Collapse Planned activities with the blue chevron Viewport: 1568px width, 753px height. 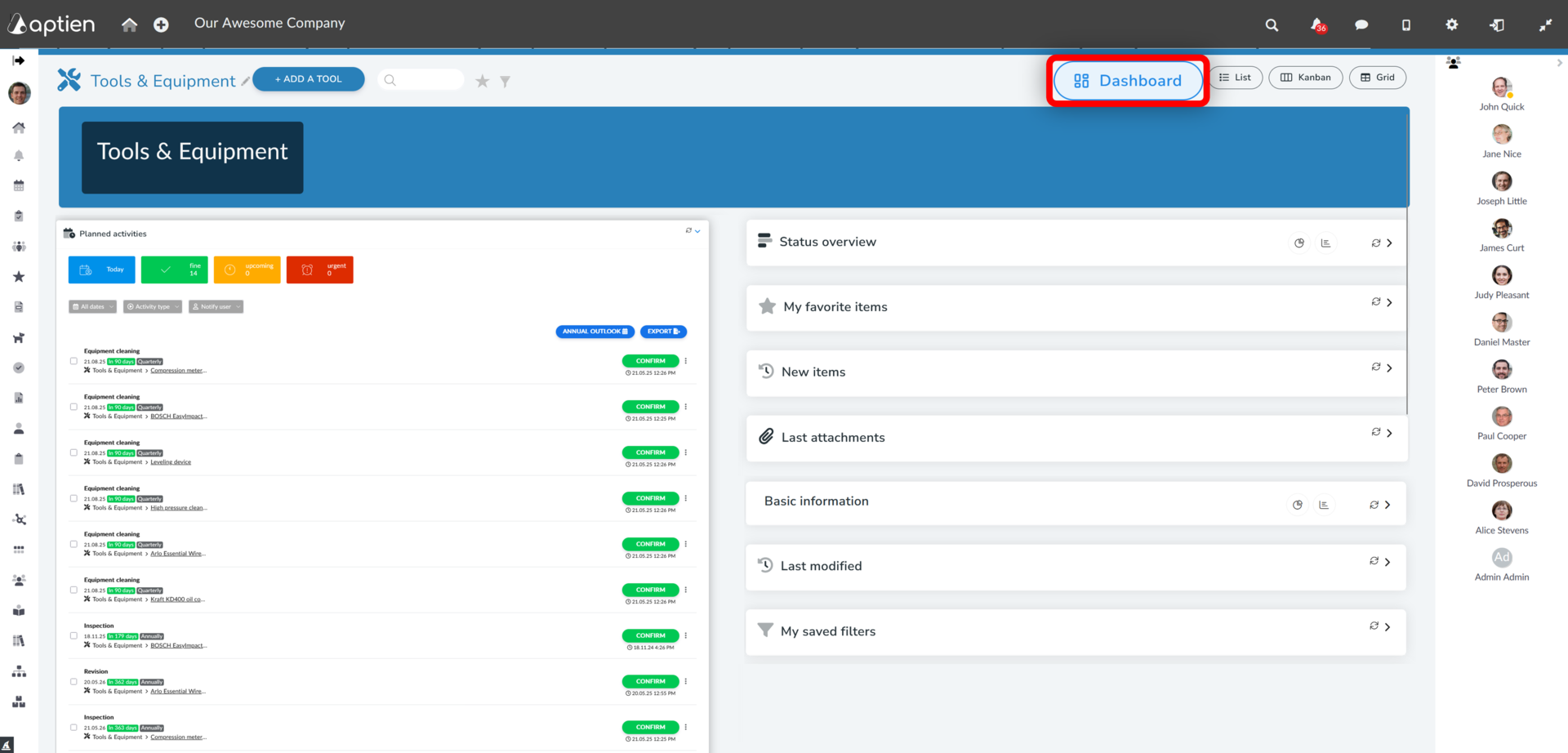697,231
